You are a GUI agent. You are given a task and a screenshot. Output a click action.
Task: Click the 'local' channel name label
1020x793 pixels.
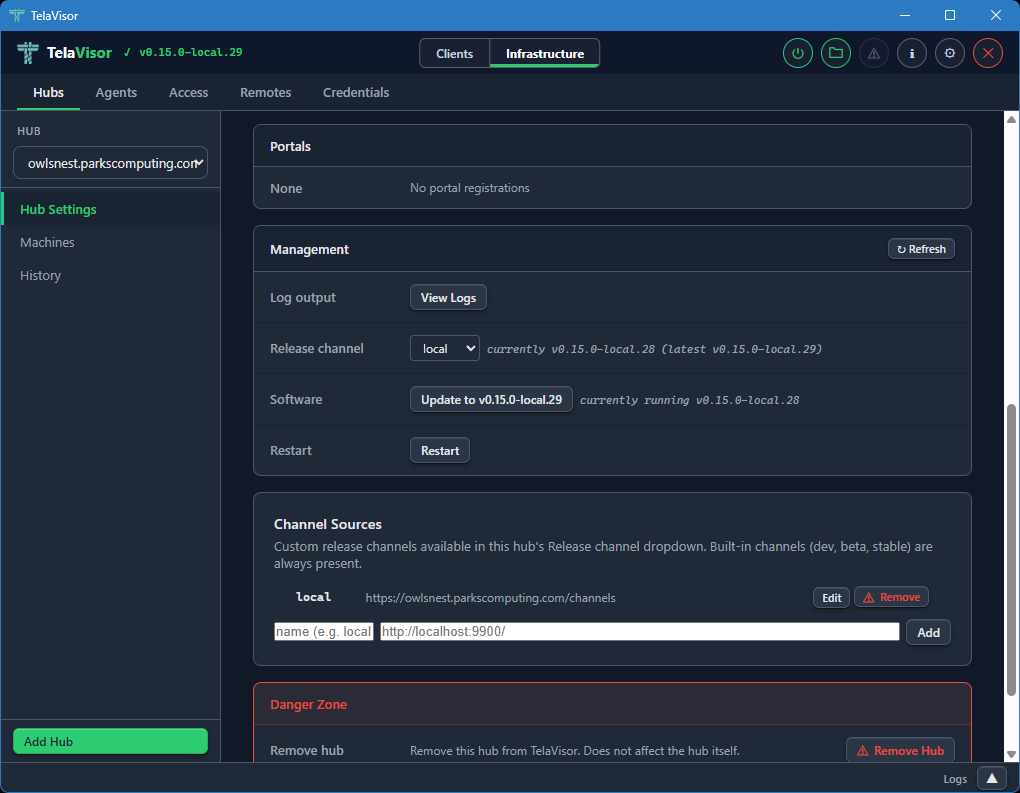click(x=314, y=597)
